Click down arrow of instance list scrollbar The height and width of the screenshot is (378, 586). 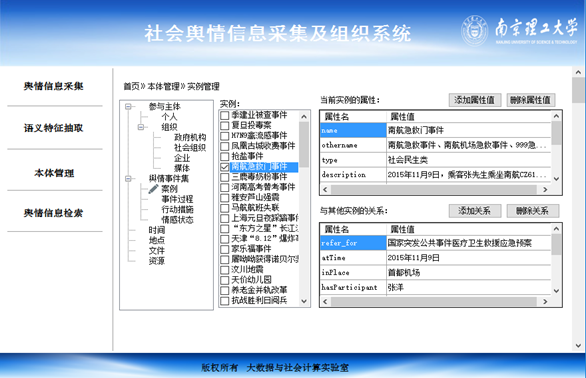click(x=304, y=301)
